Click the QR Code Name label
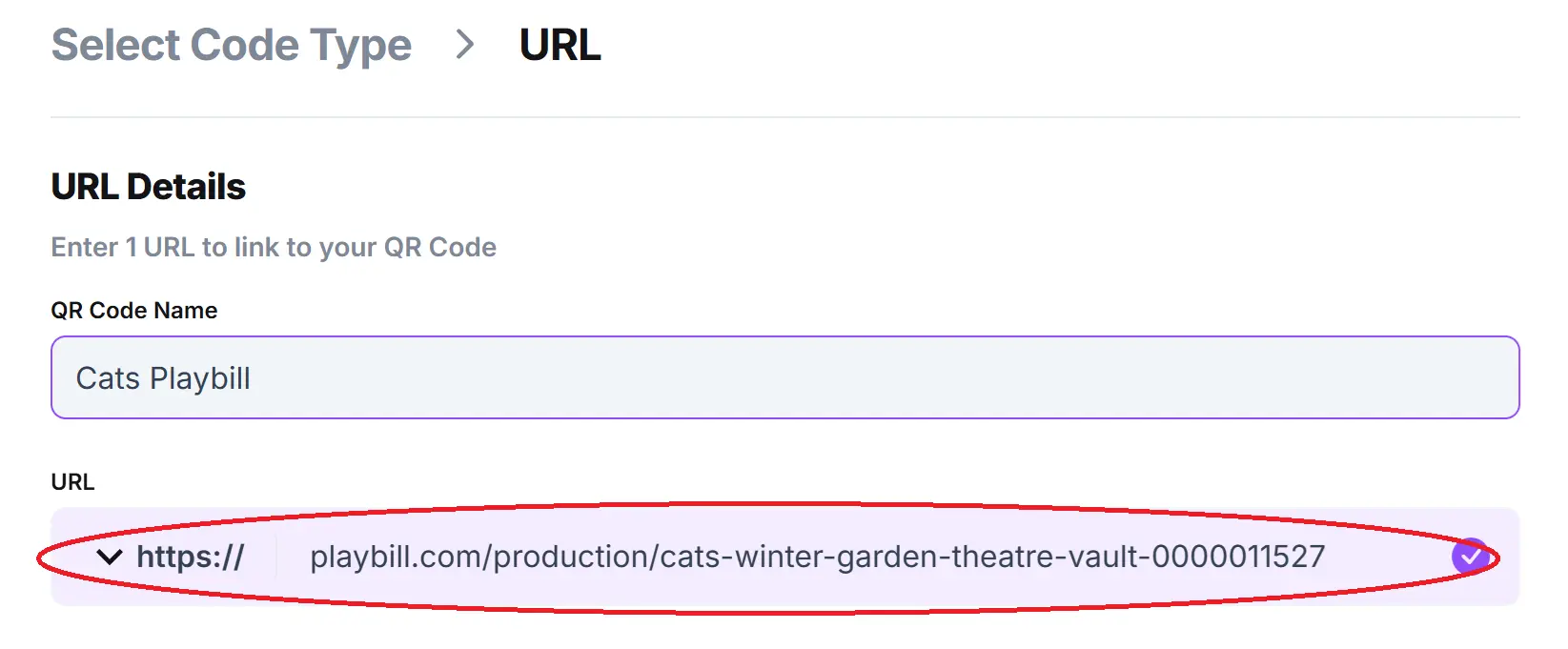 (134, 311)
